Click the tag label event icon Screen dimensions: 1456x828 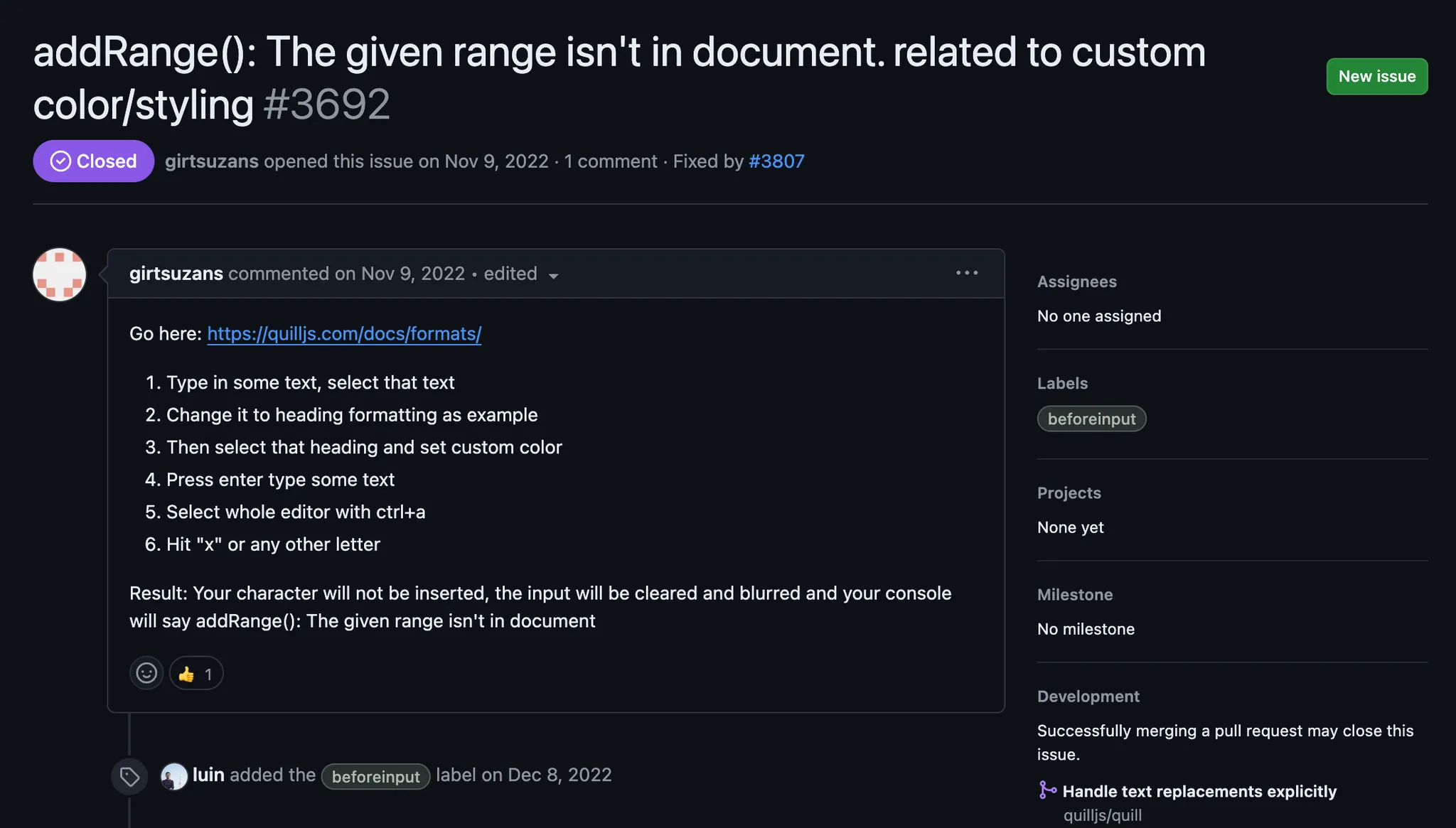[129, 776]
